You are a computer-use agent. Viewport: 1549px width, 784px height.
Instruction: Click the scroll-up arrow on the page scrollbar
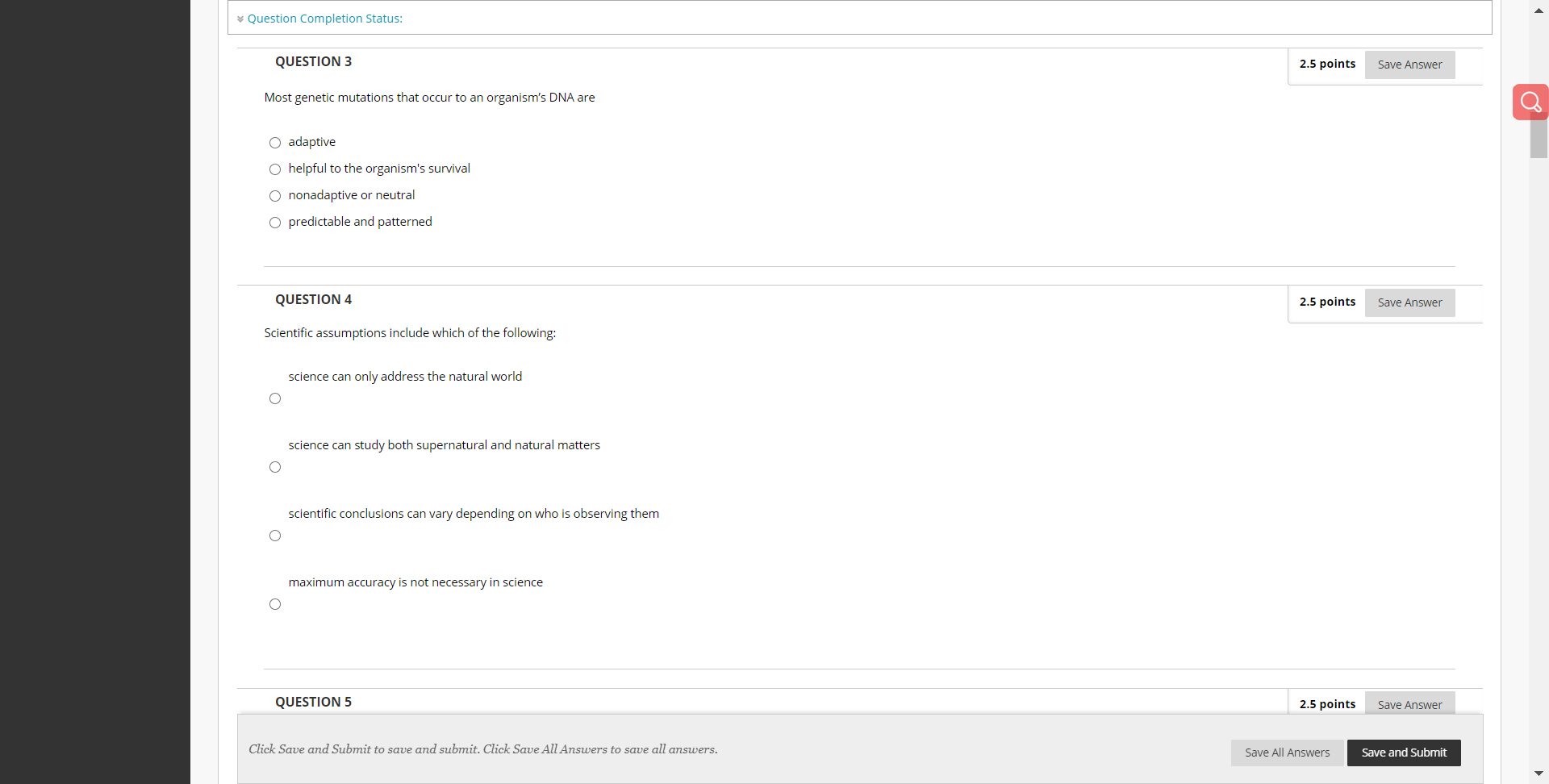1539,10
